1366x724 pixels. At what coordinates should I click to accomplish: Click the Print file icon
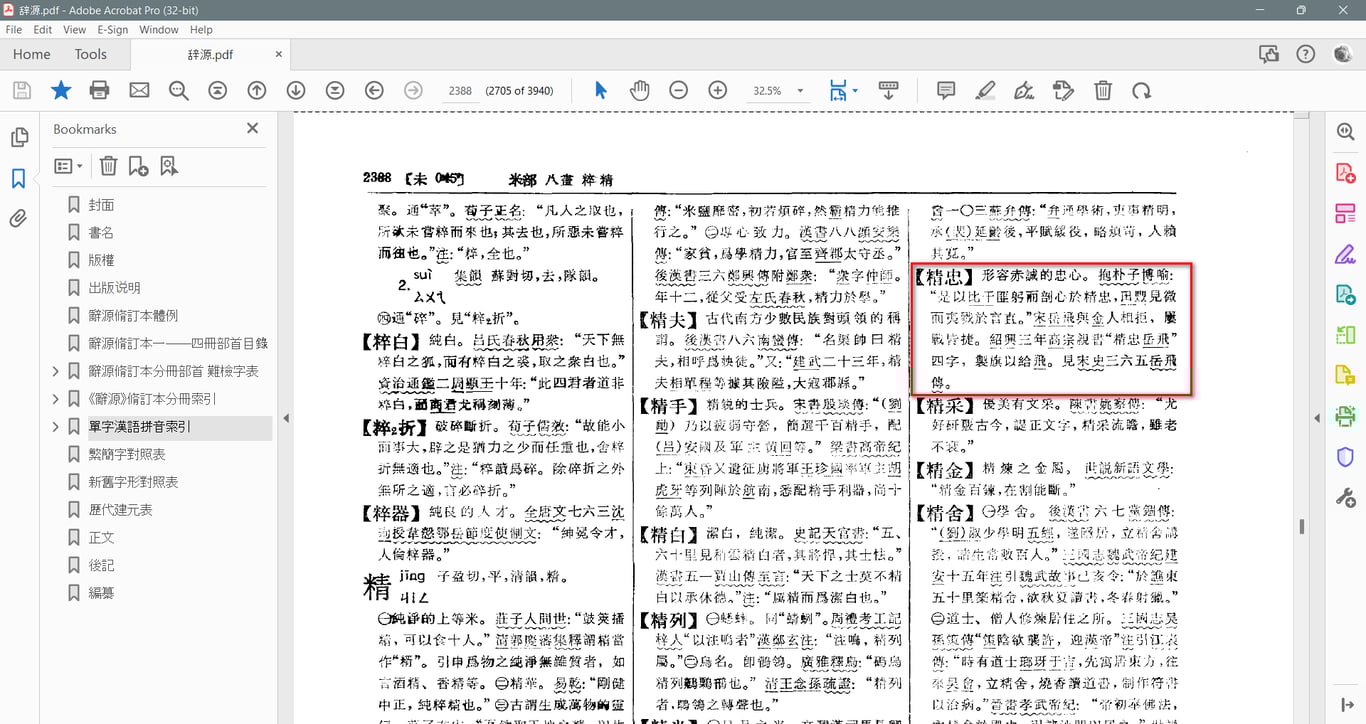point(99,91)
